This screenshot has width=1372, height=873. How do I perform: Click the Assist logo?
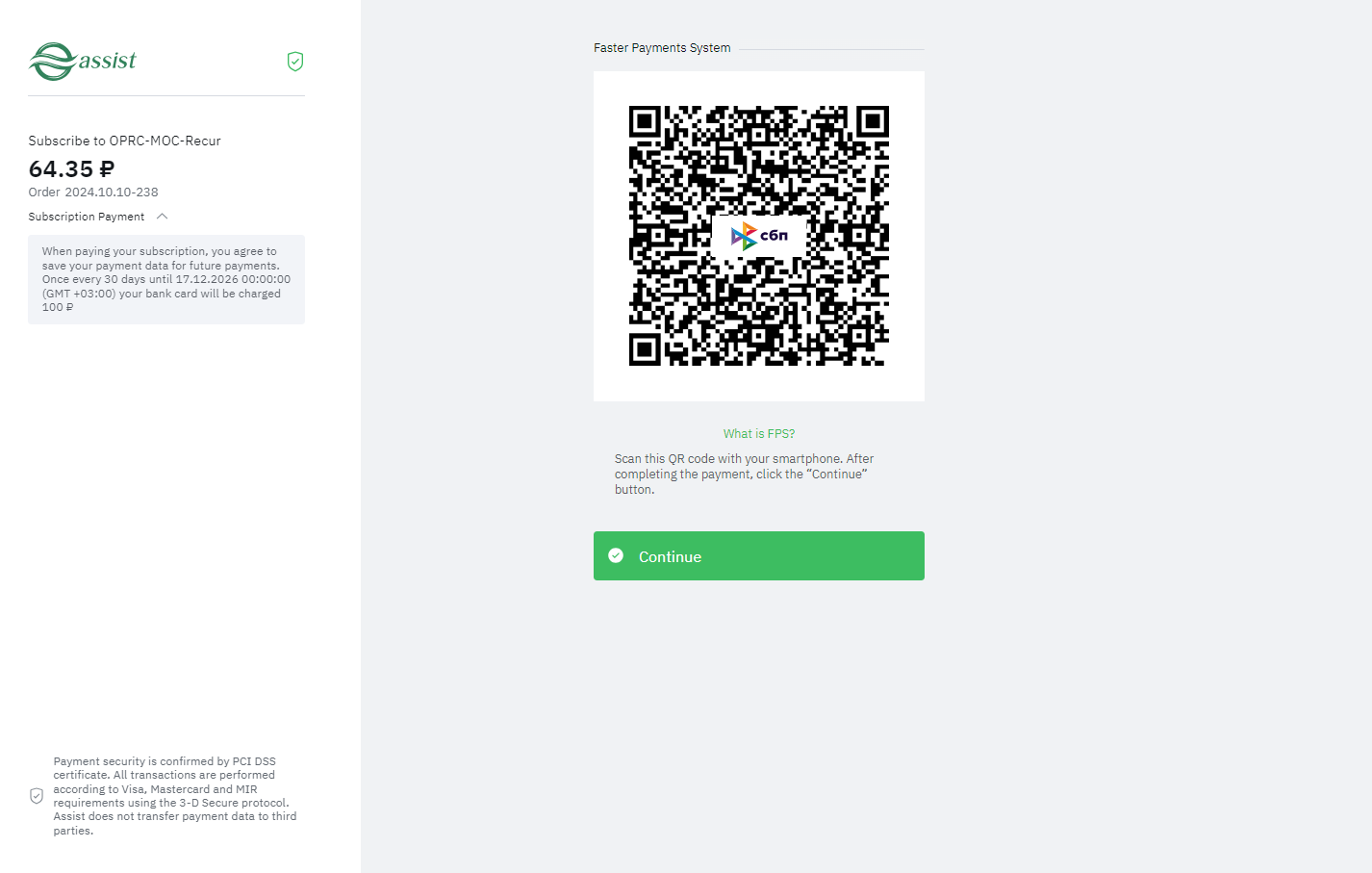point(83,62)
